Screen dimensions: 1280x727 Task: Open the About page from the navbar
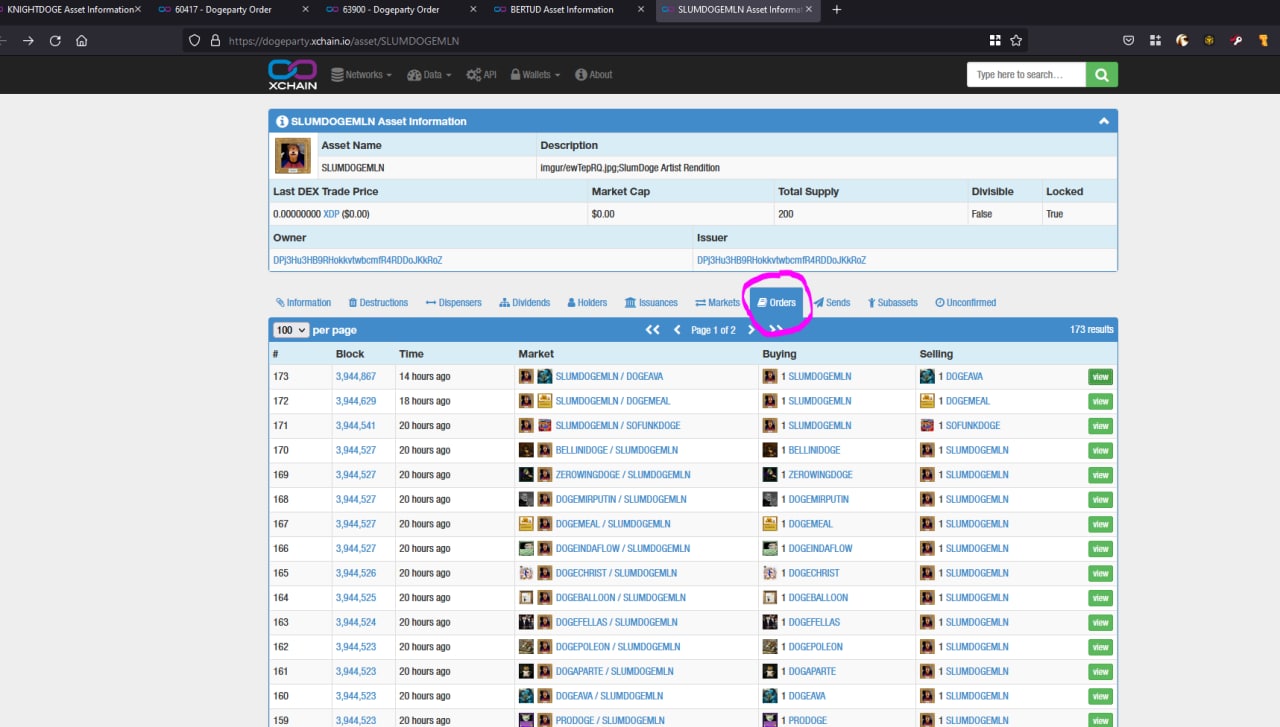pyautogui.click(x=594, y=75)
